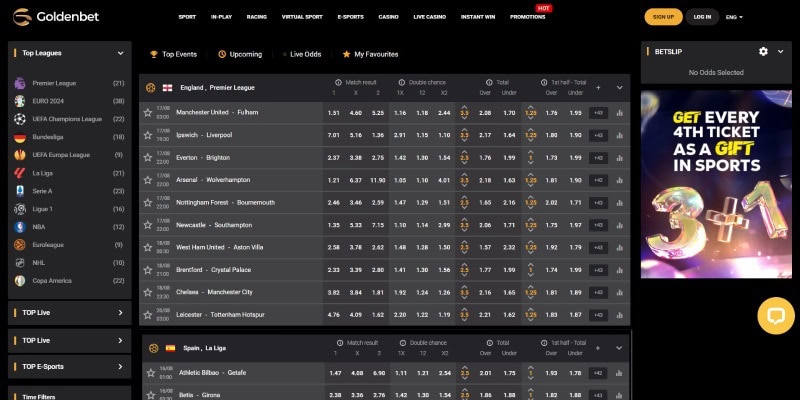Click the SIGN UP button

pos(663,17)
